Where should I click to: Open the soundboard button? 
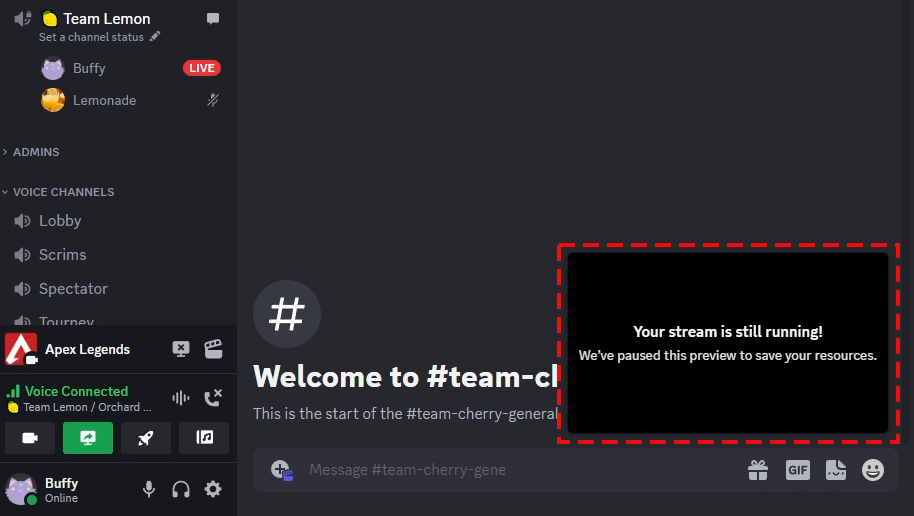pyautogui.click(x=204, y=438)
